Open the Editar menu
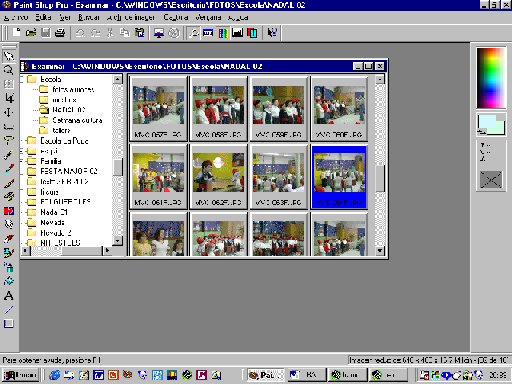Screen dimensions: 512x384 pyautogui.click(x=43, y=17)
